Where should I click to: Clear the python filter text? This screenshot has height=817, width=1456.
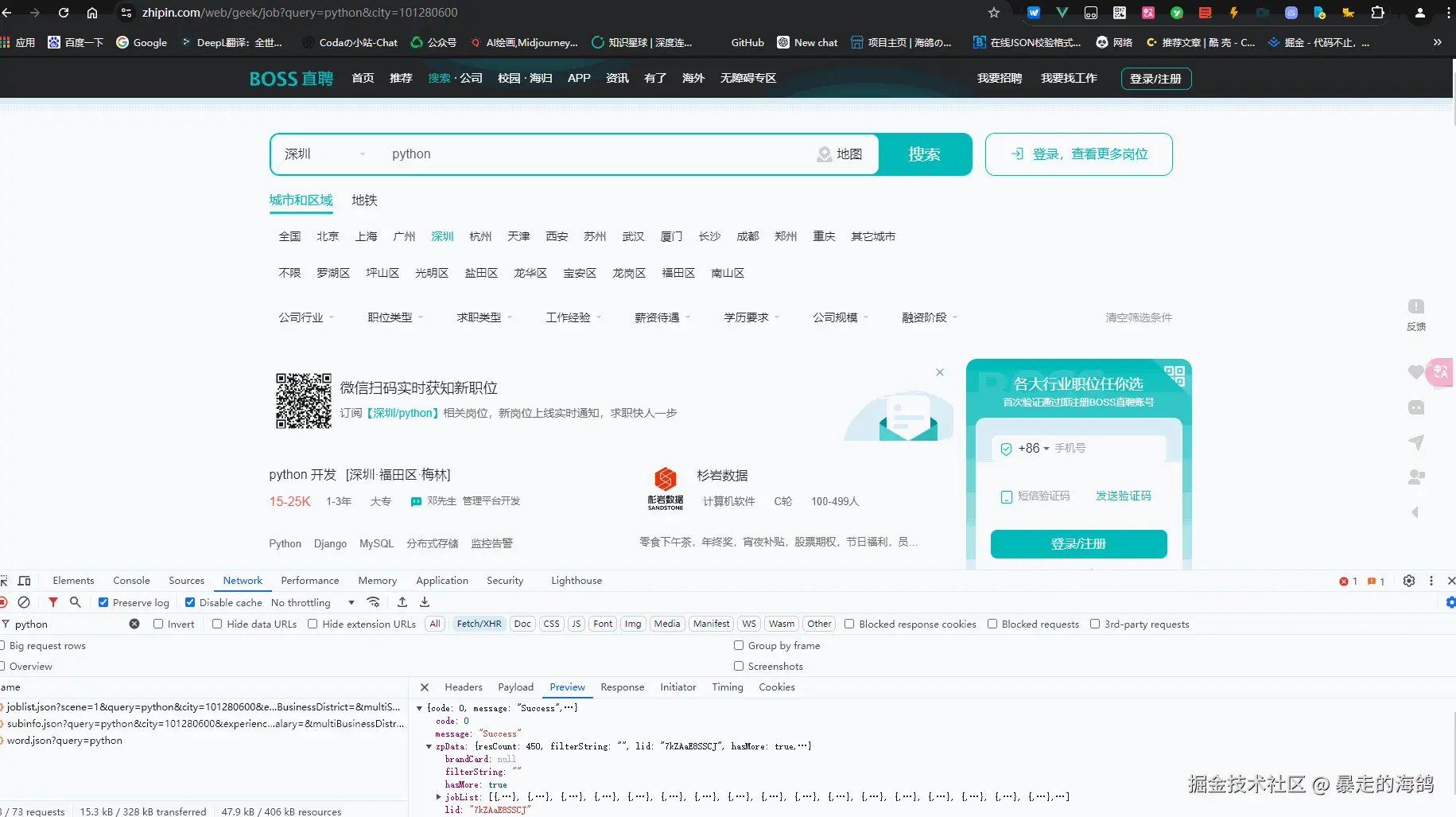pyautogui.click(x=134, y=624)
